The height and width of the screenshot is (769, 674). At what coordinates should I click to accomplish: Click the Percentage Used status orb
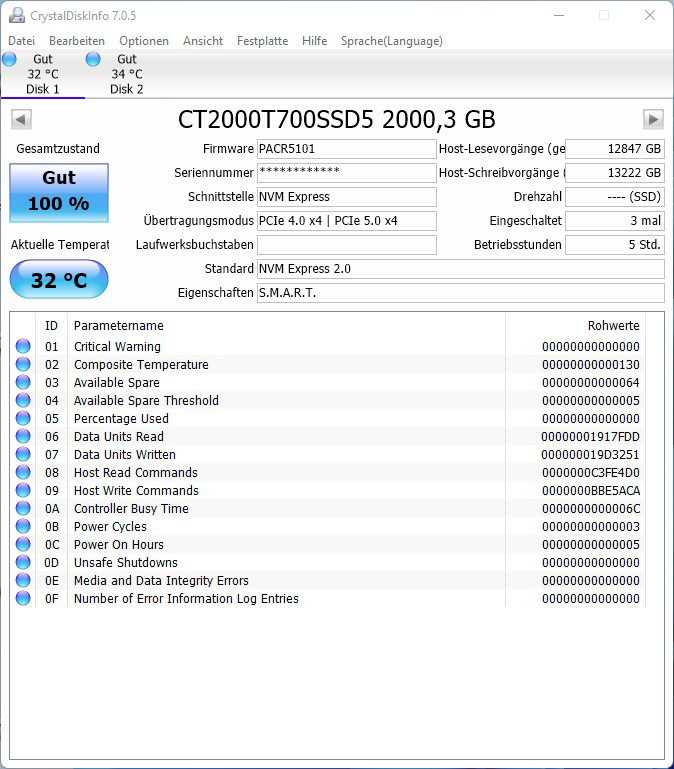coord(23,418)
